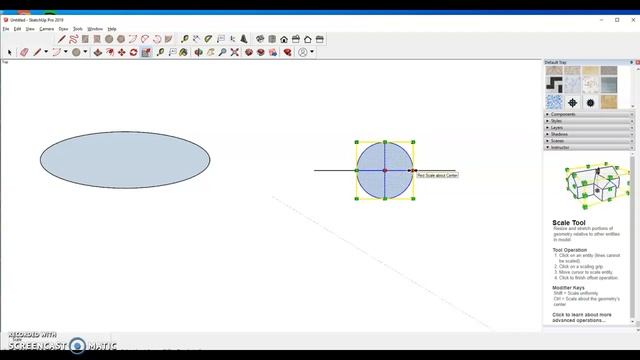Open Line tool dropdown arrow
This screenshot has width=640, height=360.
pyautogui.click(x=46, y=52)
